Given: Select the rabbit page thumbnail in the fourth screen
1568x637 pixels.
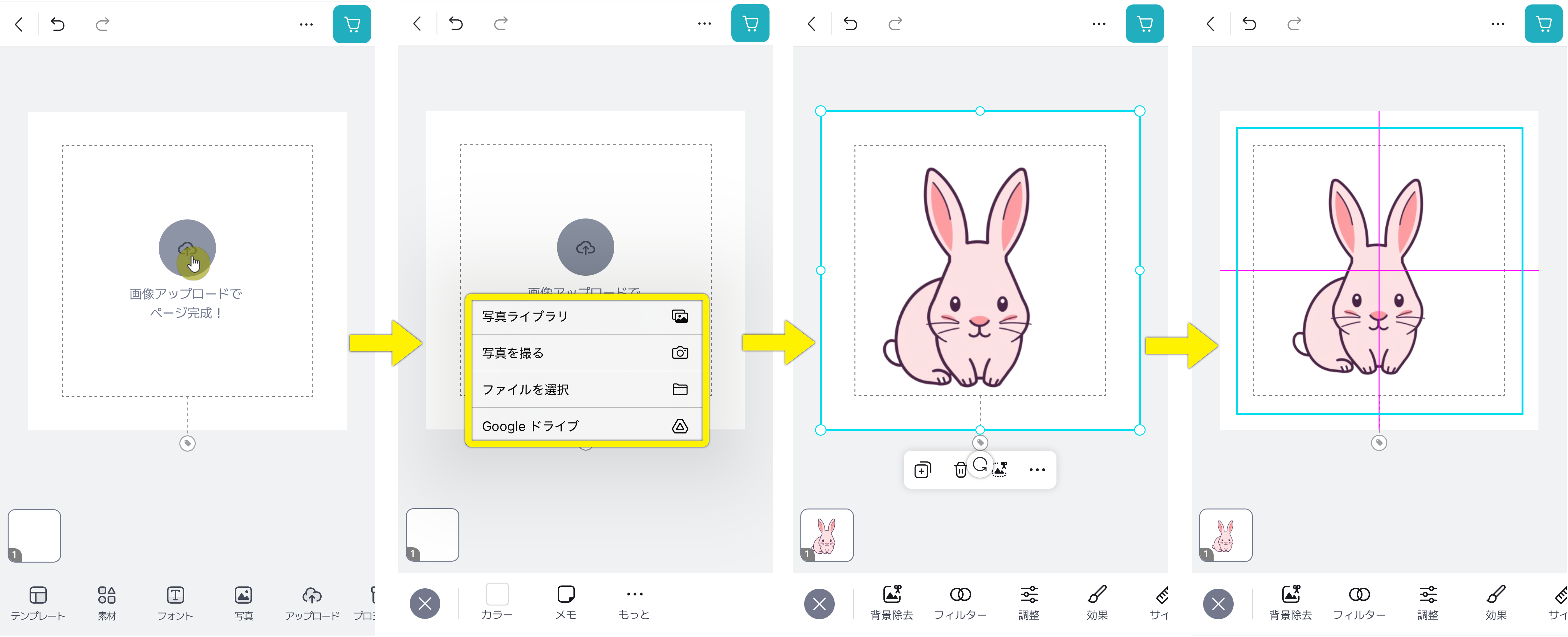Looking at the screenshot, I should pos(1225,535).
